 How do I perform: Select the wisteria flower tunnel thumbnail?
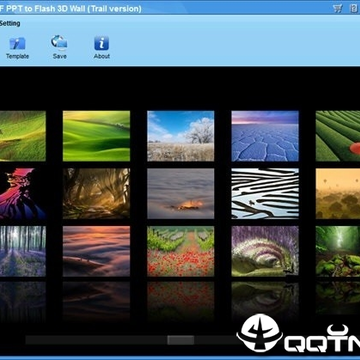(x=265, y=251)
